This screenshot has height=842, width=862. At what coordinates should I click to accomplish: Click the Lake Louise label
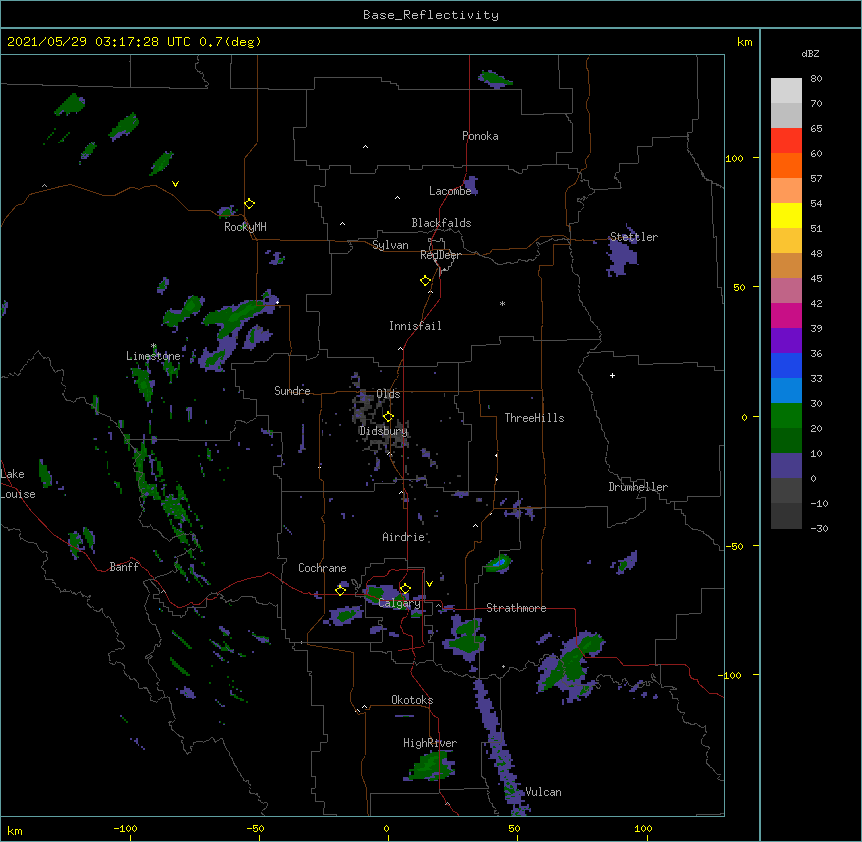(18, 484)
